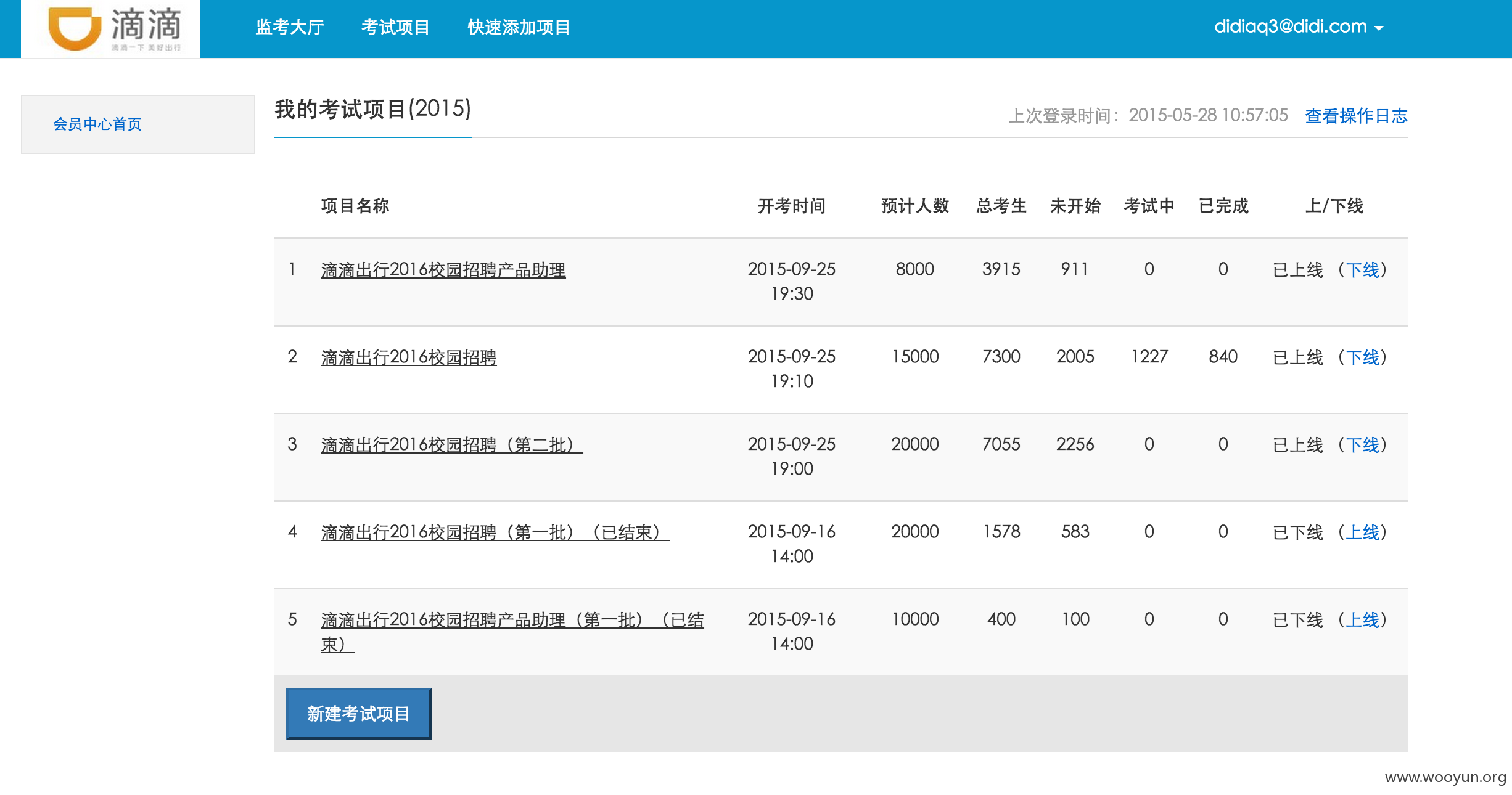Open project 滴滴出行2016校园招聘 in row 2
This screenshot has height=795, width=1512.
[x=409, y=357]
